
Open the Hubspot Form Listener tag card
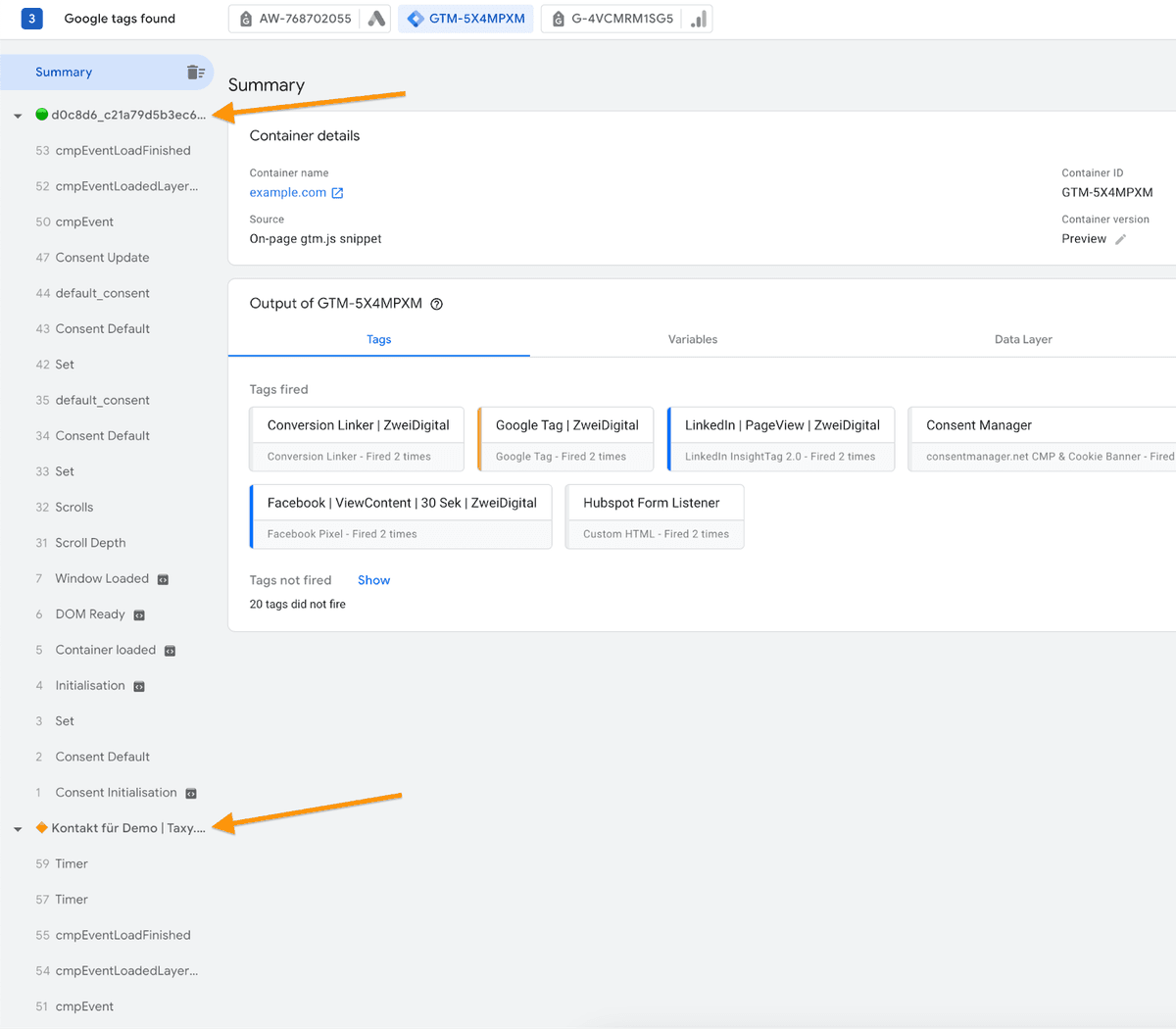coord(655,503)
